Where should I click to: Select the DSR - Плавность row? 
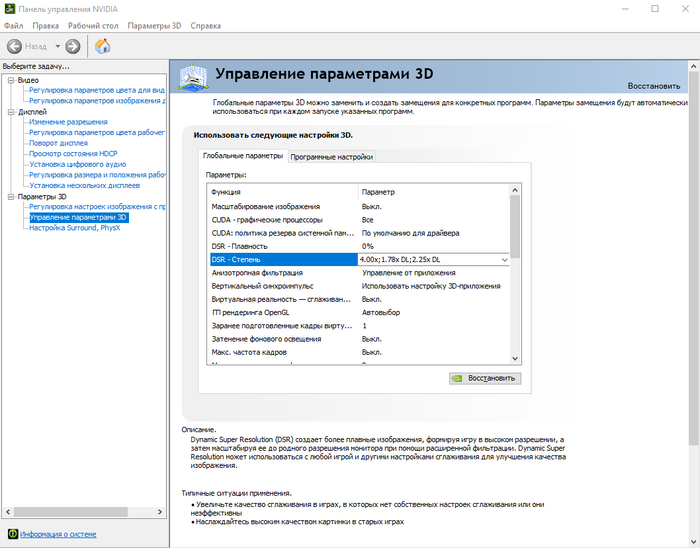pos(359,246)
